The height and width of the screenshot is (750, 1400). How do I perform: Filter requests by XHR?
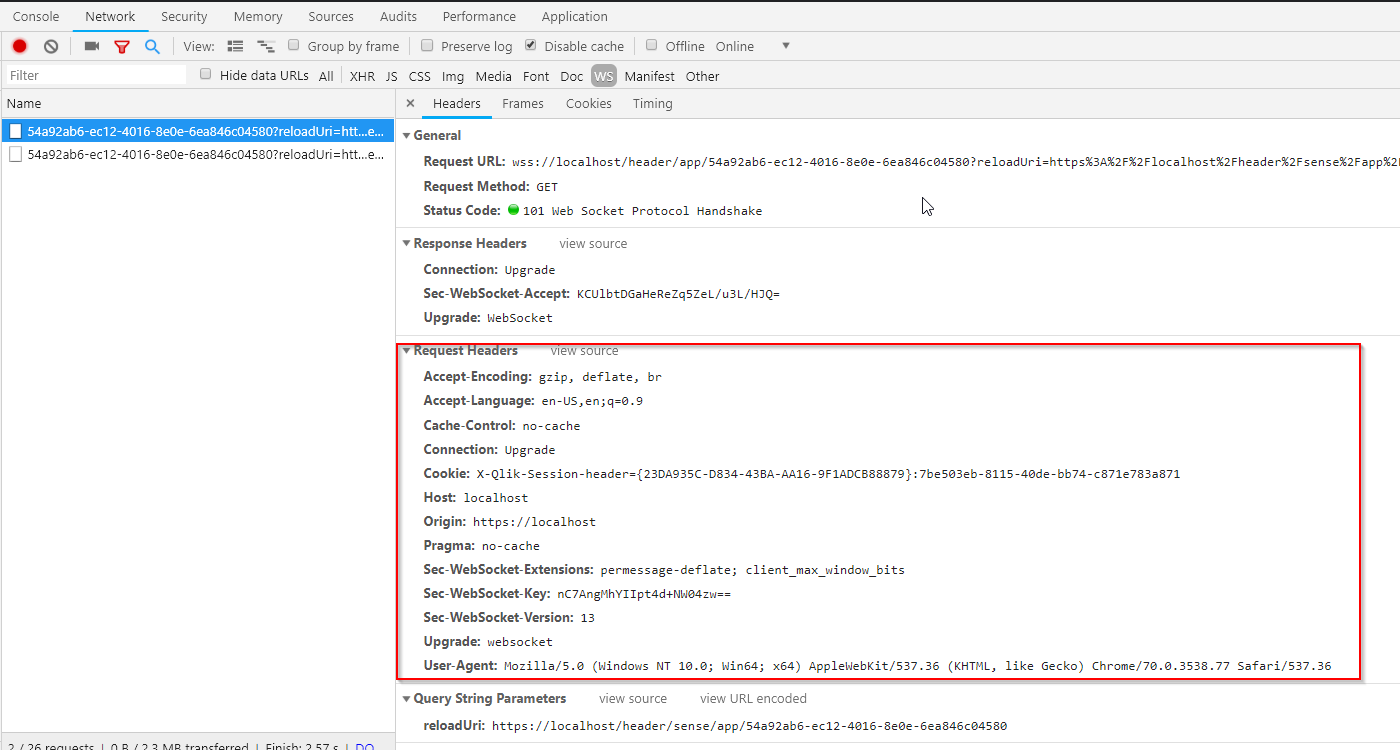(x=362, y=76)
